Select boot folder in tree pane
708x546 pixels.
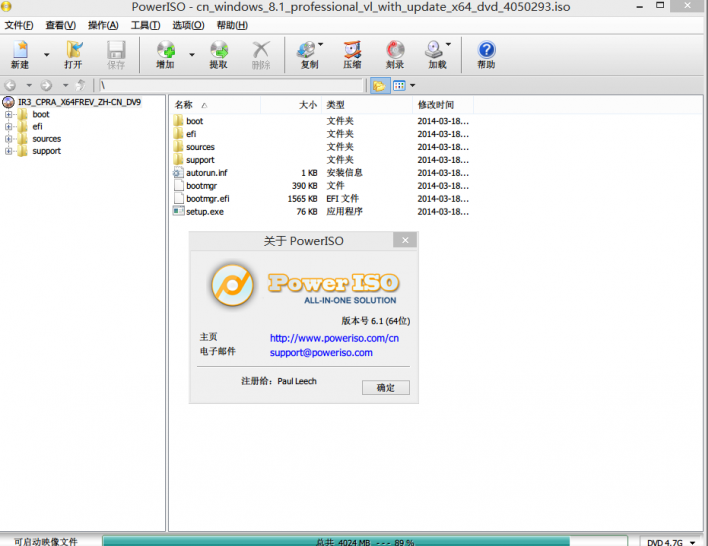coord(41,115)
